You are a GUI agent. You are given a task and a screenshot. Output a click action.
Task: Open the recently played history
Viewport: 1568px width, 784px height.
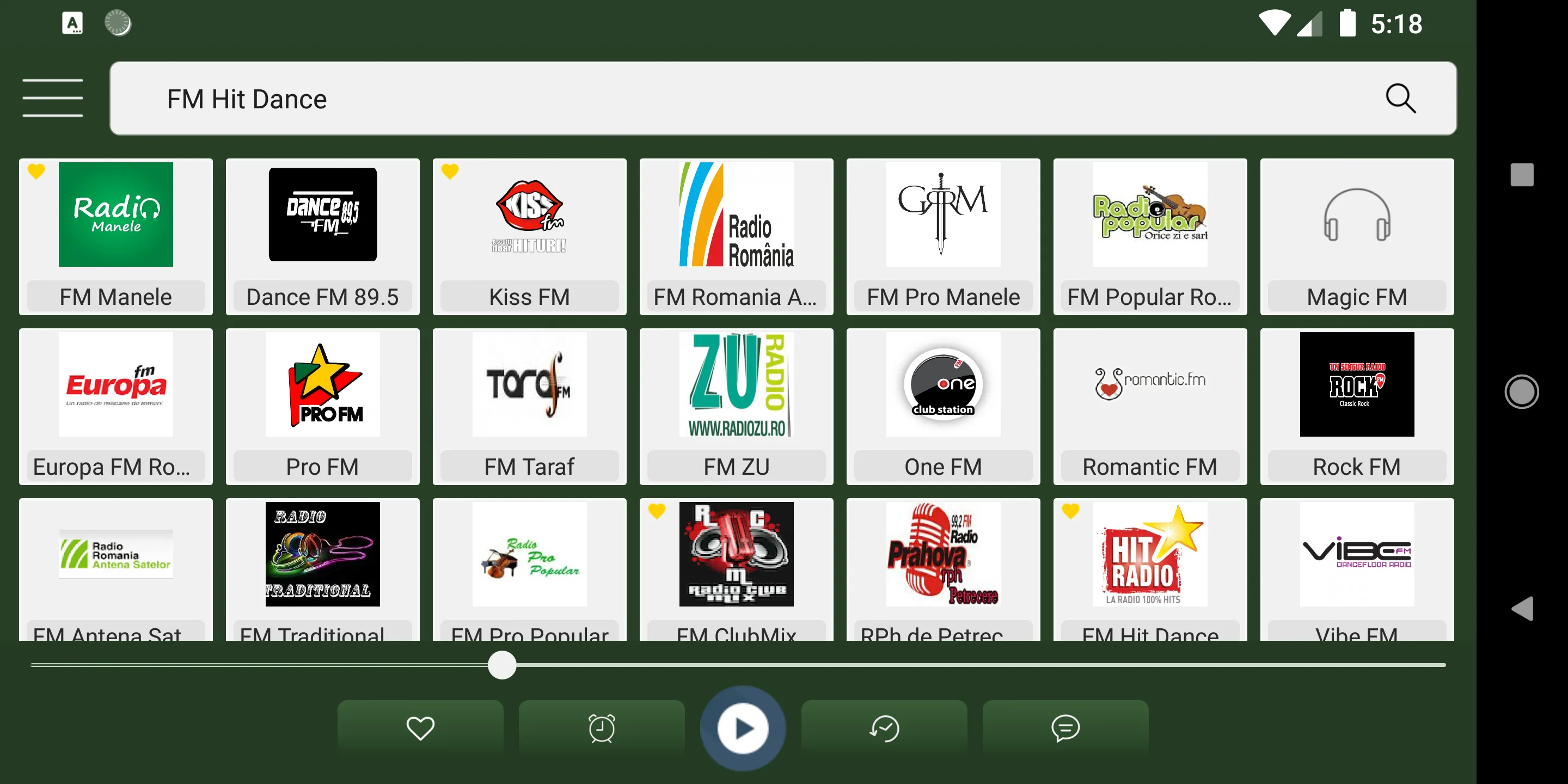click(x=884, y=728)
